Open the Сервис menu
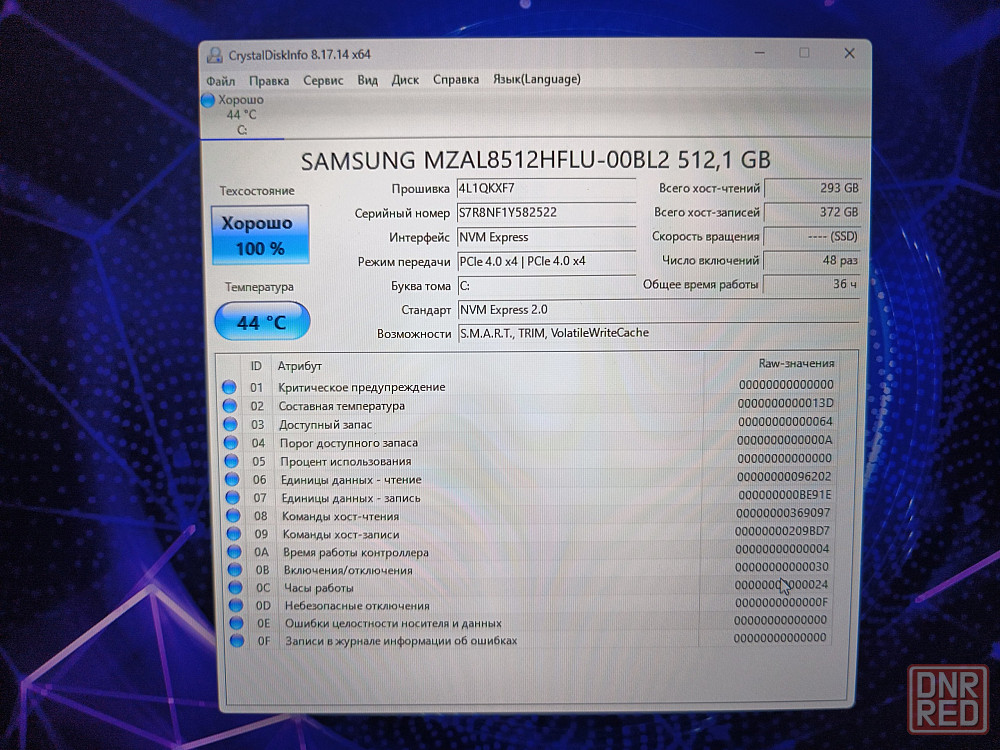1000x750 pixels. coord(323,80)
